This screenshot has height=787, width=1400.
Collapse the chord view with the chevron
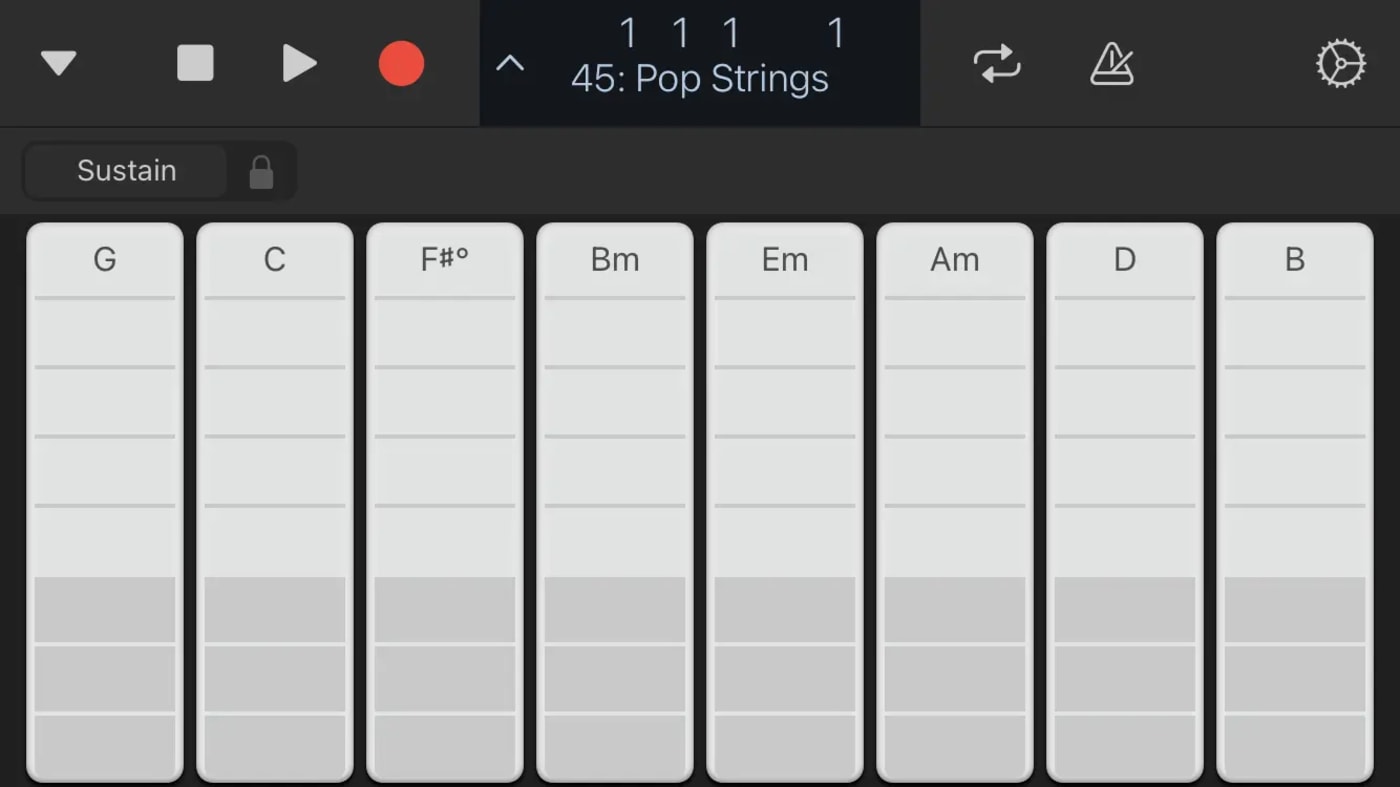pyautogui.click(x=510, y=62)
